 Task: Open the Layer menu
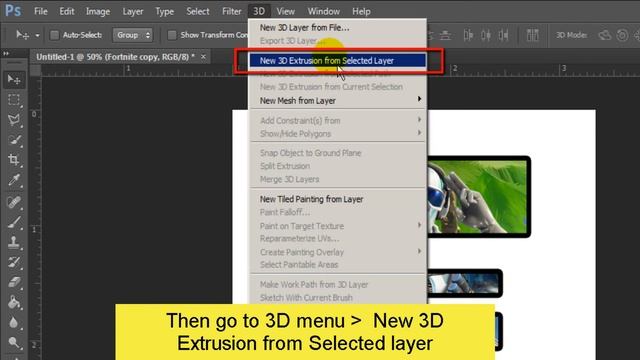[133, 11]
